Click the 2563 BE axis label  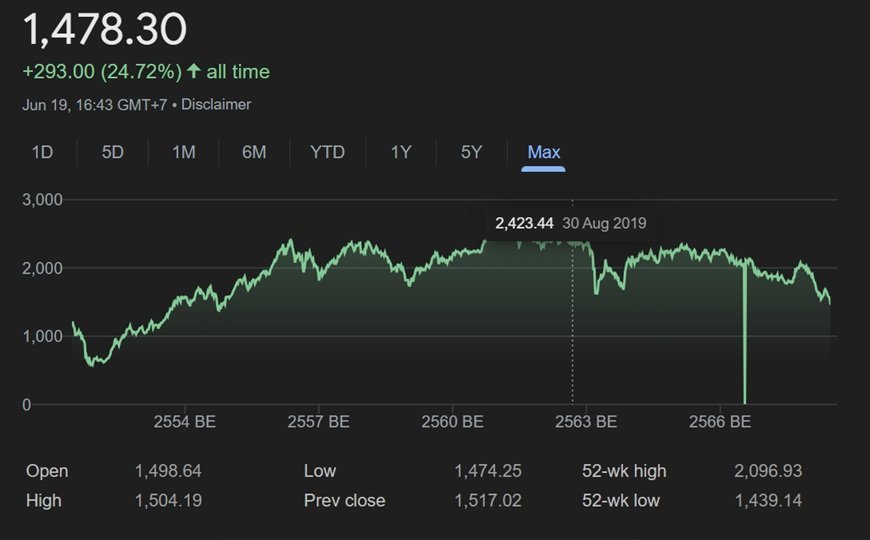(586, 422)
